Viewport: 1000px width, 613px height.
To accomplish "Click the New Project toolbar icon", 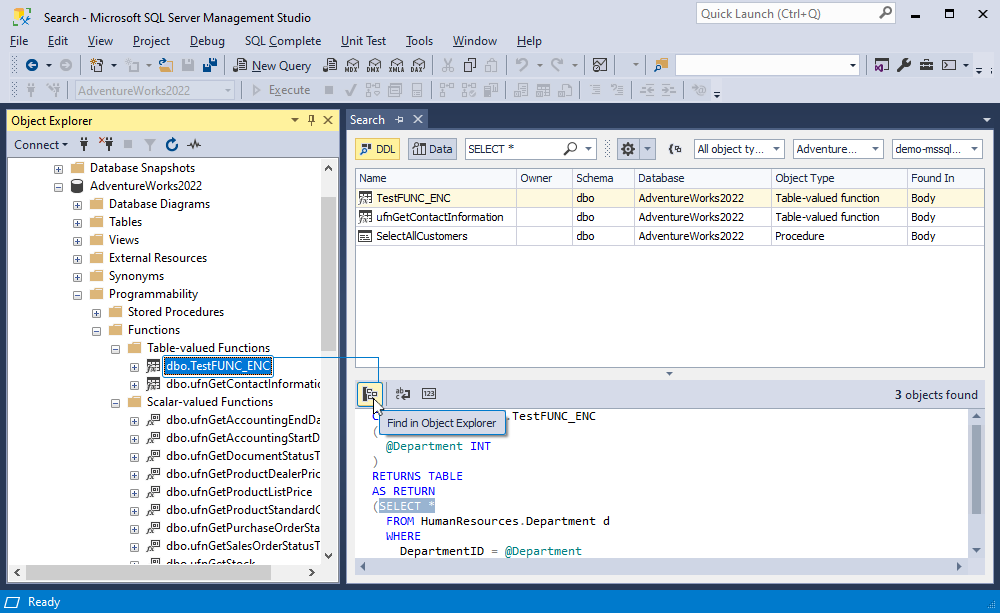I will [96, 65].
